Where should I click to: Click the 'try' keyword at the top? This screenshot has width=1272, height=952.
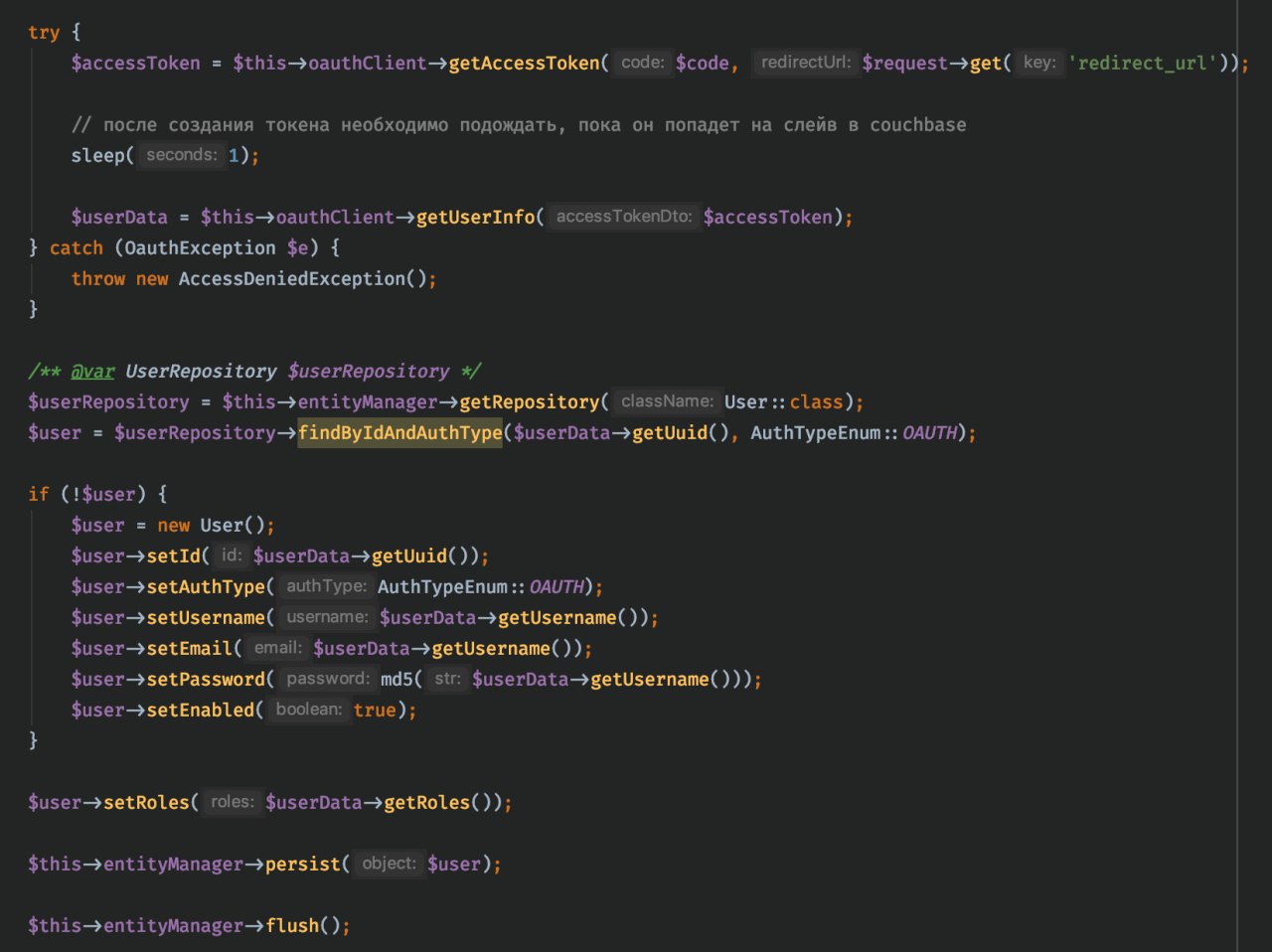pos(44,33)
